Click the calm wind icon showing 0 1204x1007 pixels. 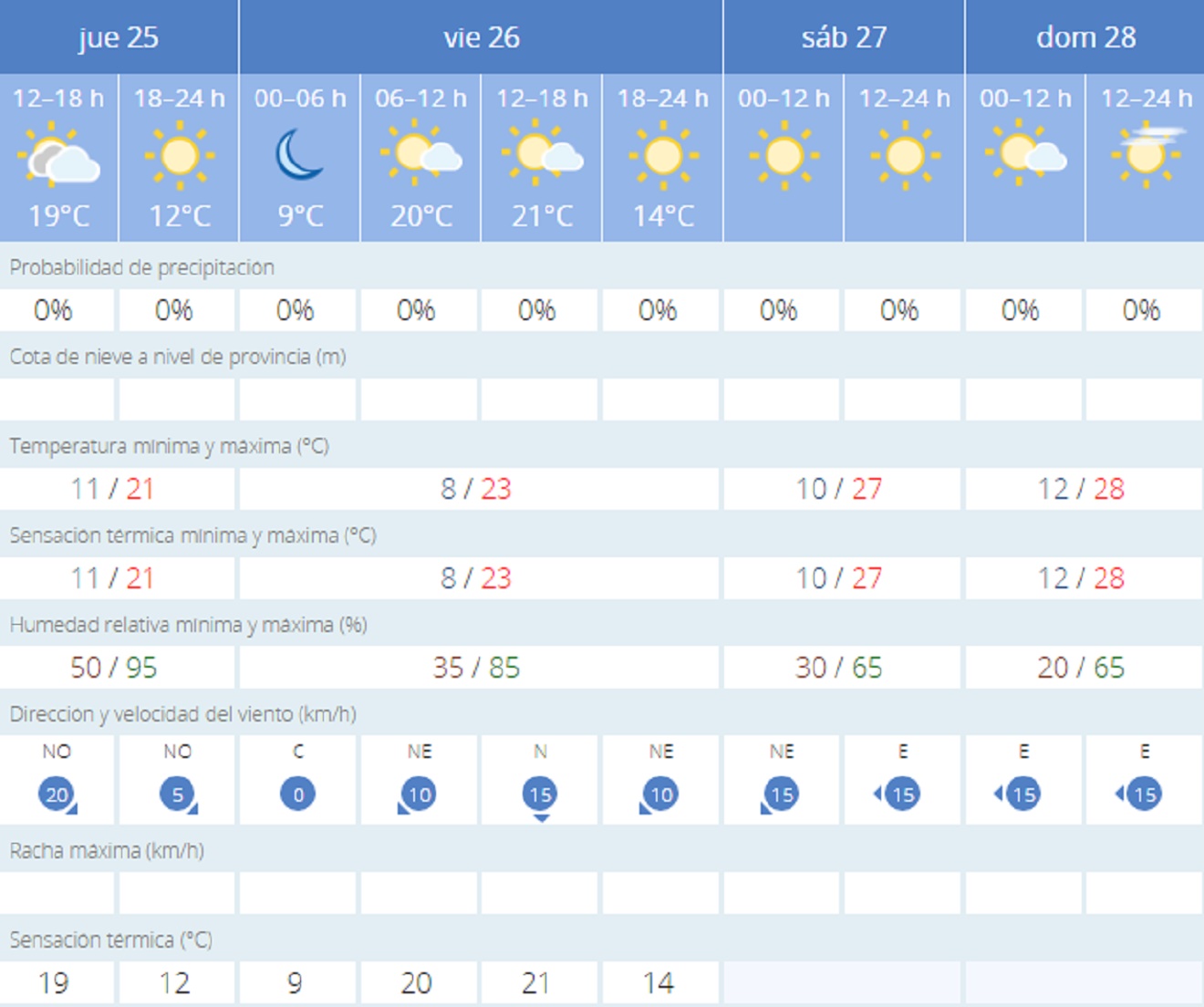[x=298, y=794]
